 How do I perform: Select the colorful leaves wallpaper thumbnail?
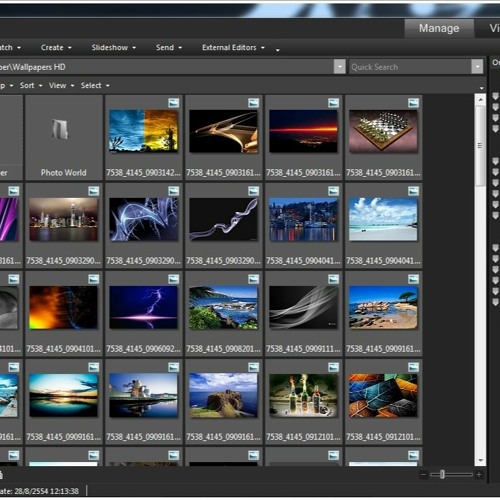pos(383,395)
